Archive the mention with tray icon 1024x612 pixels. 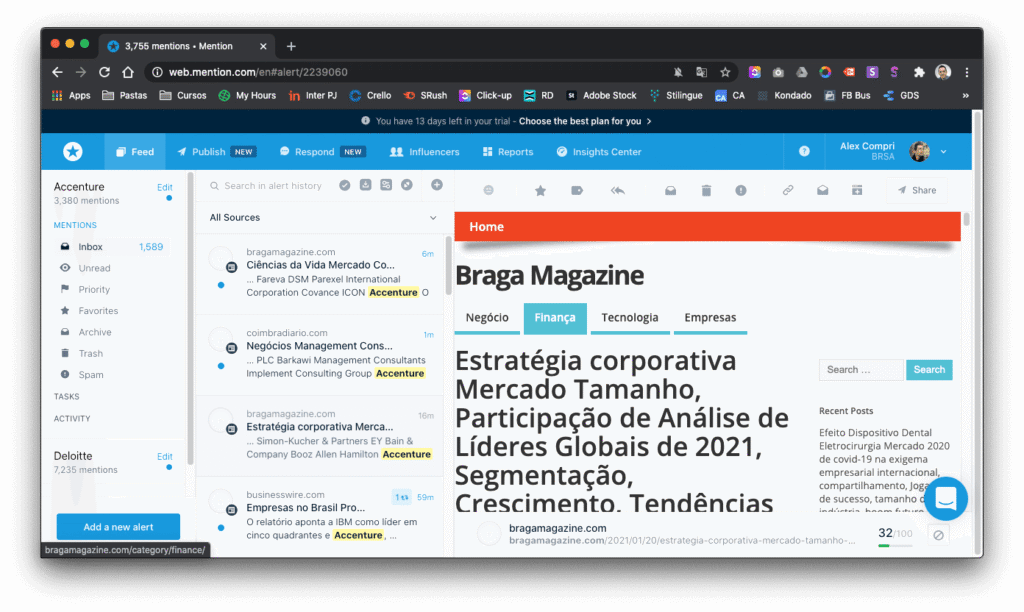(x=671, y=190)
